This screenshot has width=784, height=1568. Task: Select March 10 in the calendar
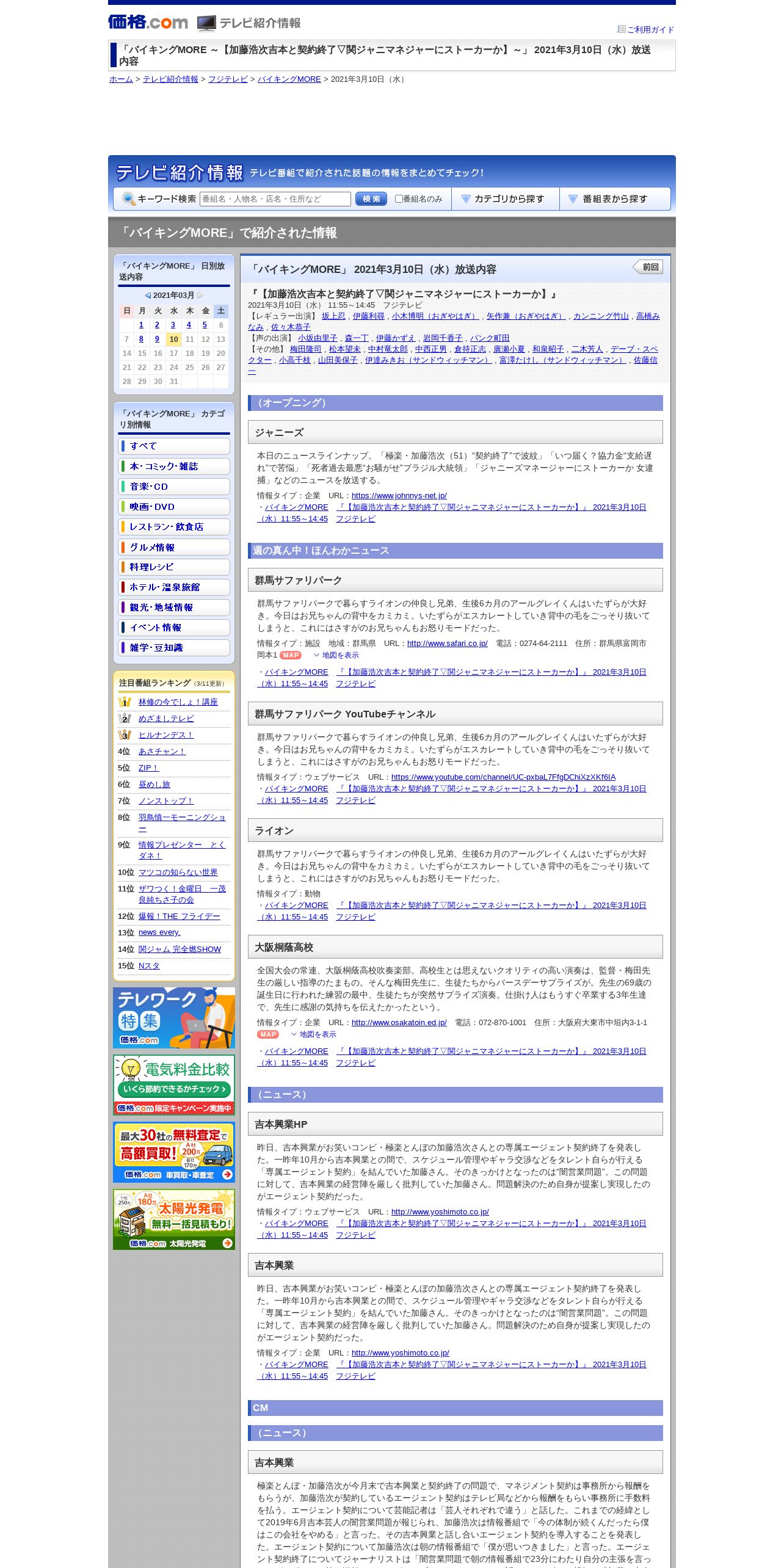click(x=174, y=339)
